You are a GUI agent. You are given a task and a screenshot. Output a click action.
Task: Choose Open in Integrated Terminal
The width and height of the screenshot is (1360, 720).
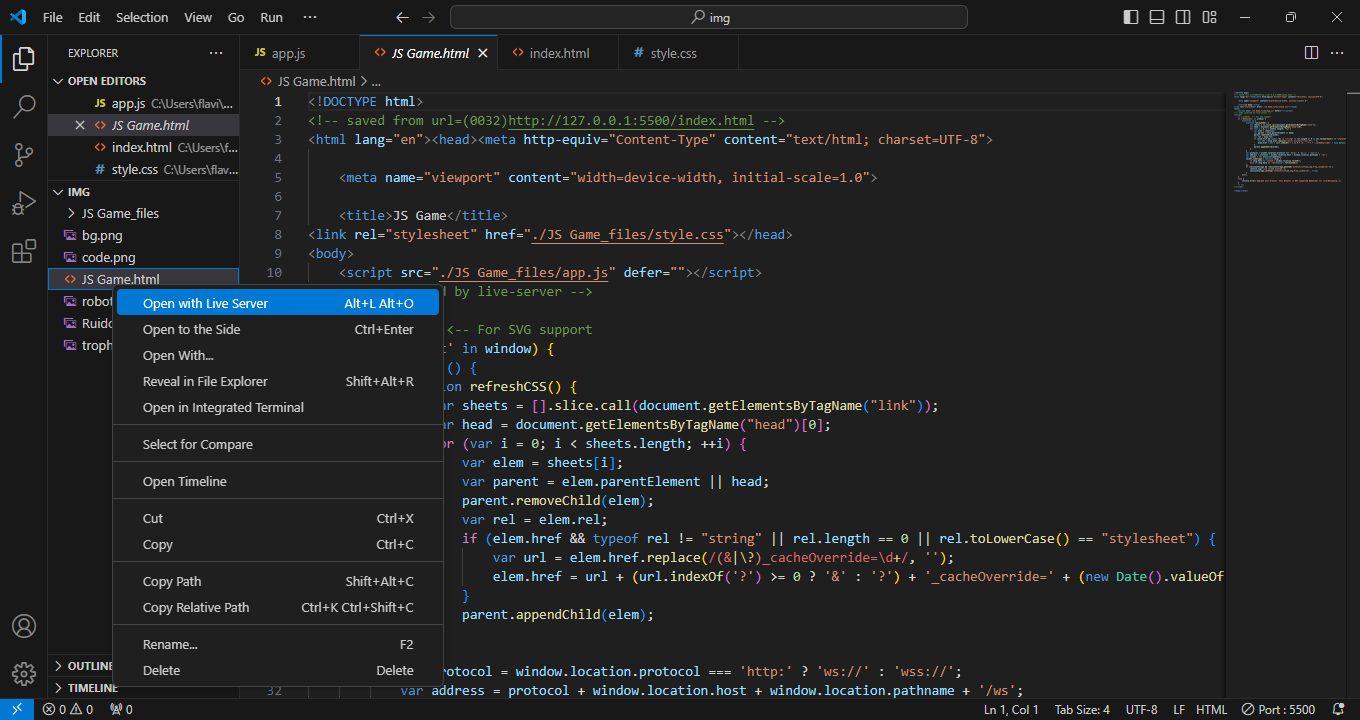tap(277, 407)
